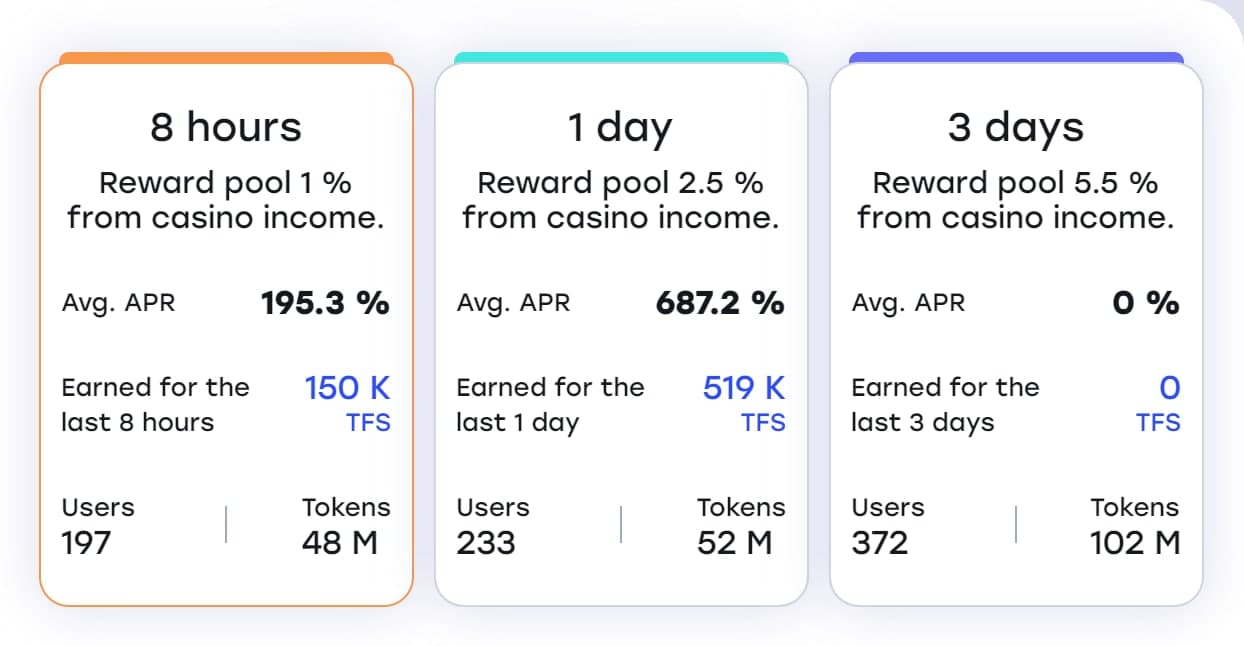Click the users count 197
The image size is (1244, 646).
pyautogui.click(x=86, y=543)
